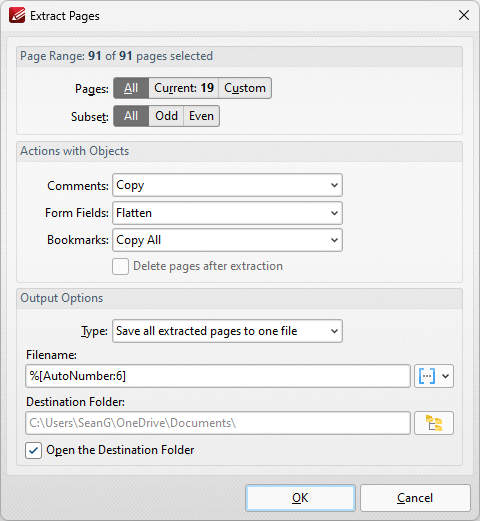Click the Destination Folder path field

218,423
